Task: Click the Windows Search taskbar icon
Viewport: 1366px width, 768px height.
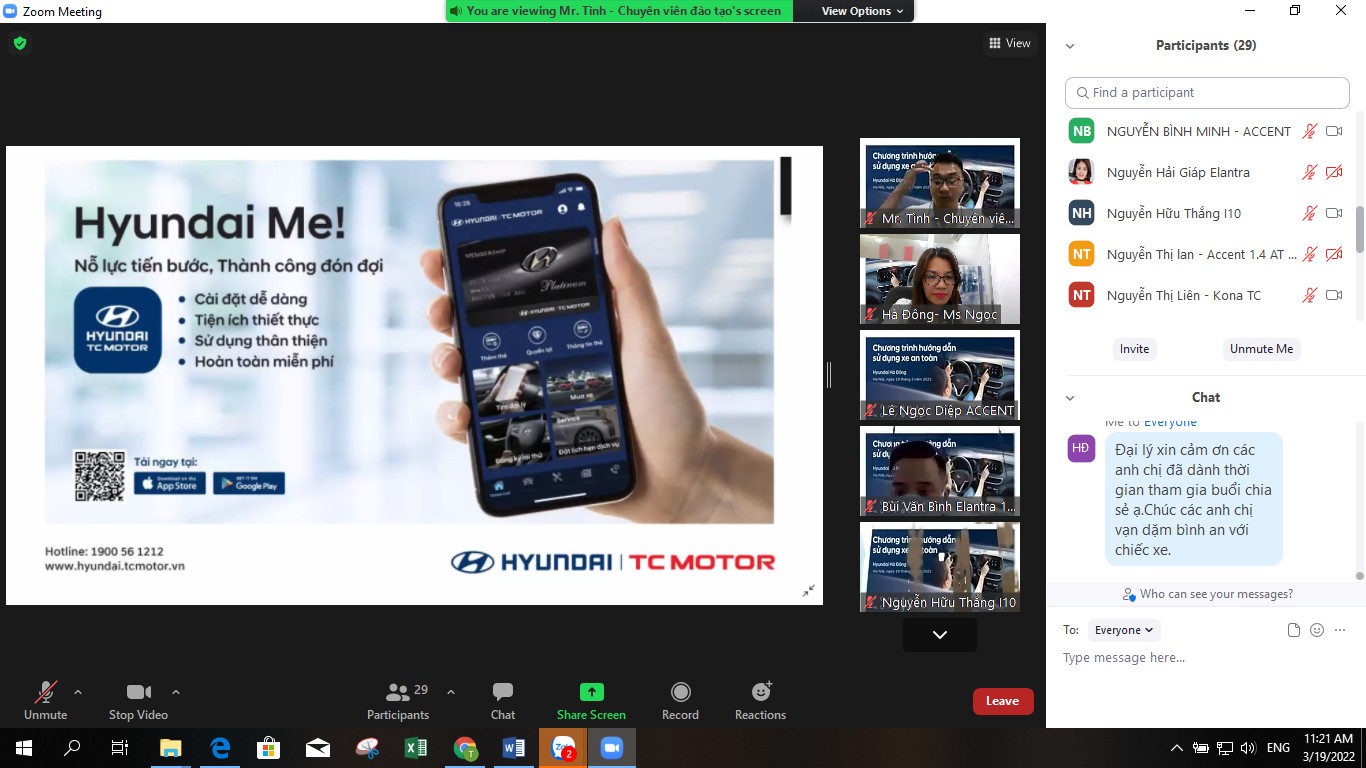Action: (72, 748)
